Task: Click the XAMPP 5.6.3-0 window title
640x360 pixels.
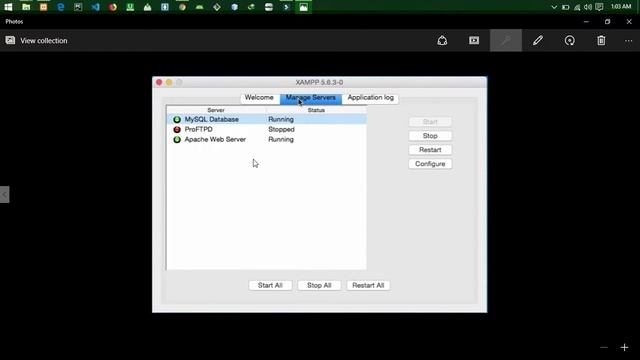Action: pyautogui.click(x=319, y=82)
